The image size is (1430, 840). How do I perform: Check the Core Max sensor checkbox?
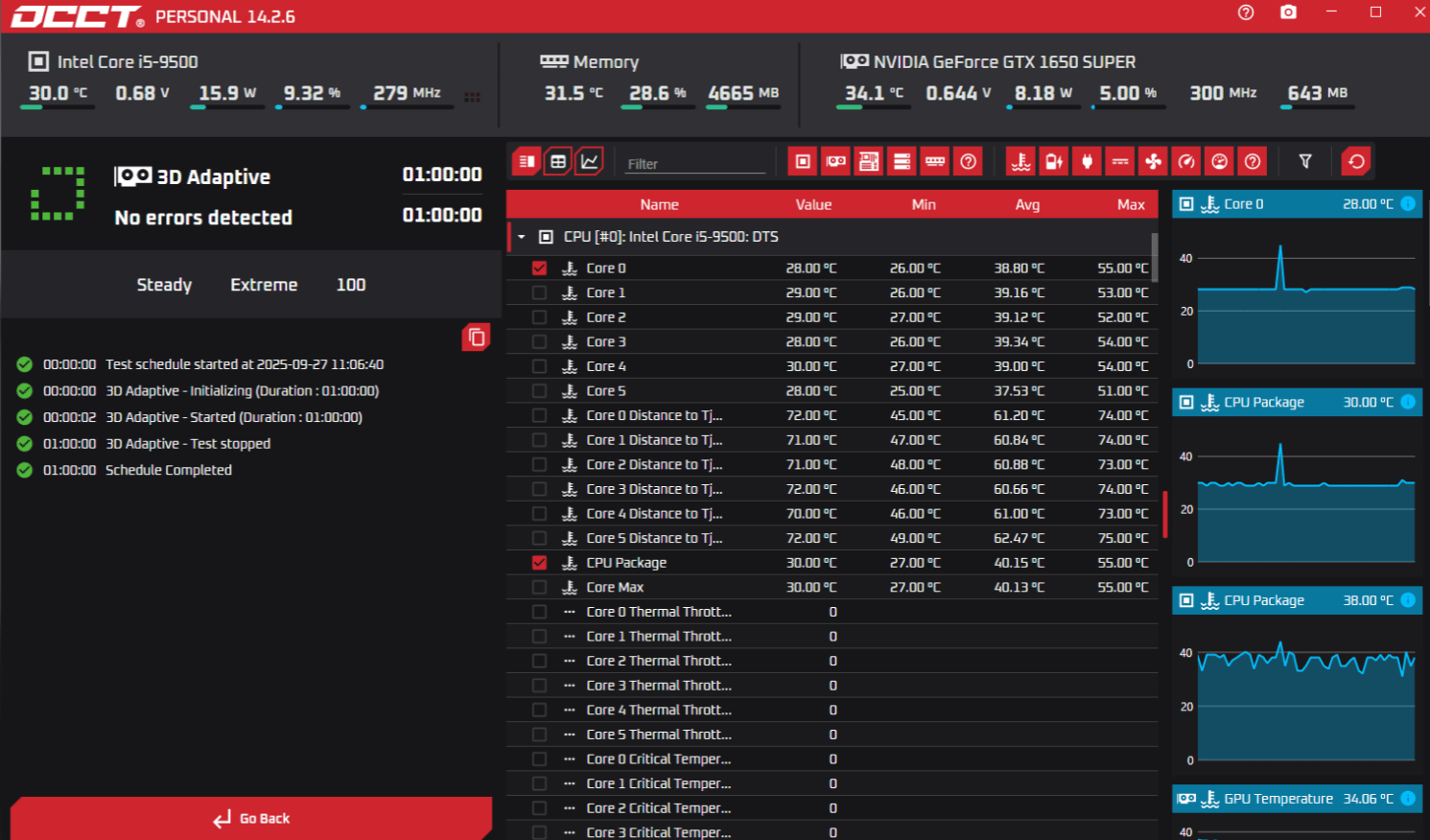click(539, 587)
